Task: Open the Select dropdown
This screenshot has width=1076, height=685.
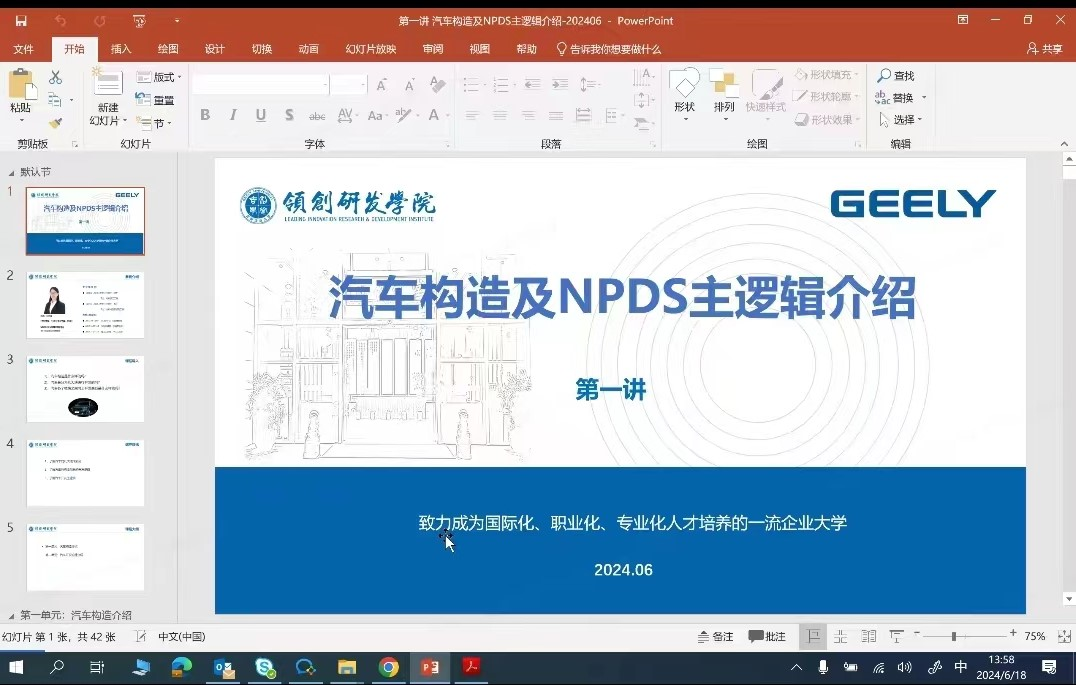Action: point(900,119)
